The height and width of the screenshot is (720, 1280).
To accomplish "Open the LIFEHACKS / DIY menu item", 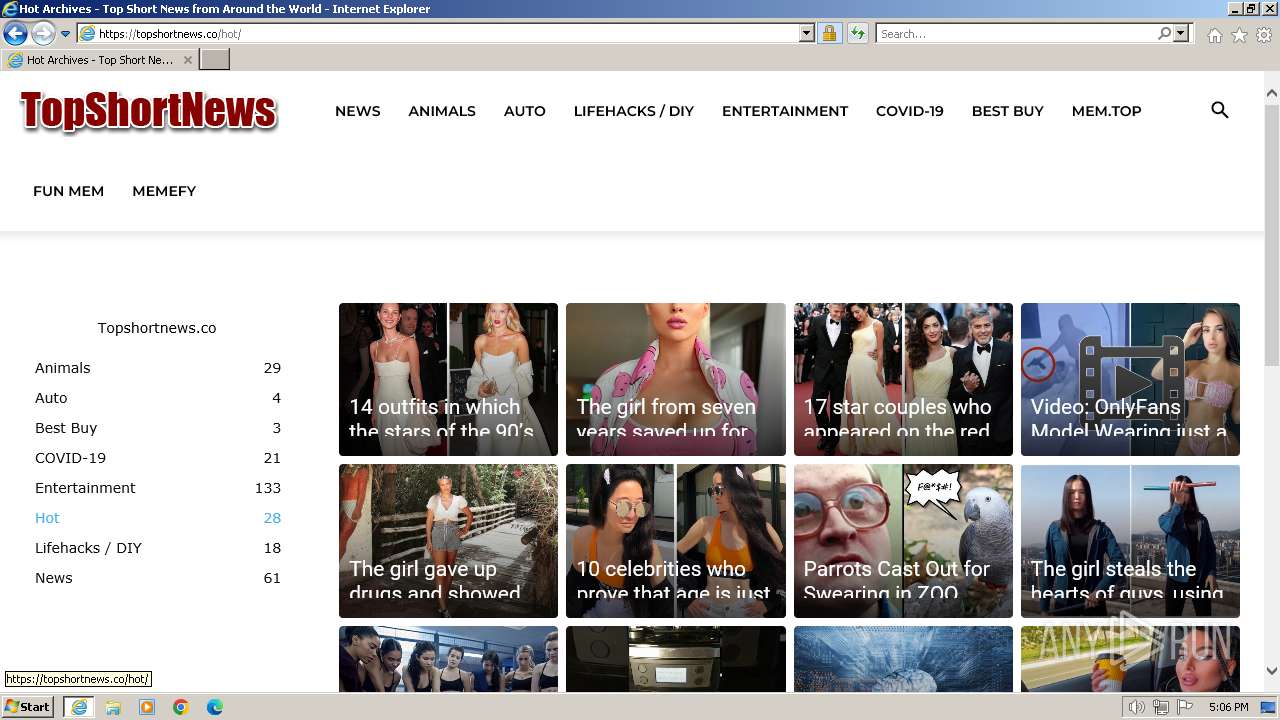I will pyautogui.click(x=634, y=111).
